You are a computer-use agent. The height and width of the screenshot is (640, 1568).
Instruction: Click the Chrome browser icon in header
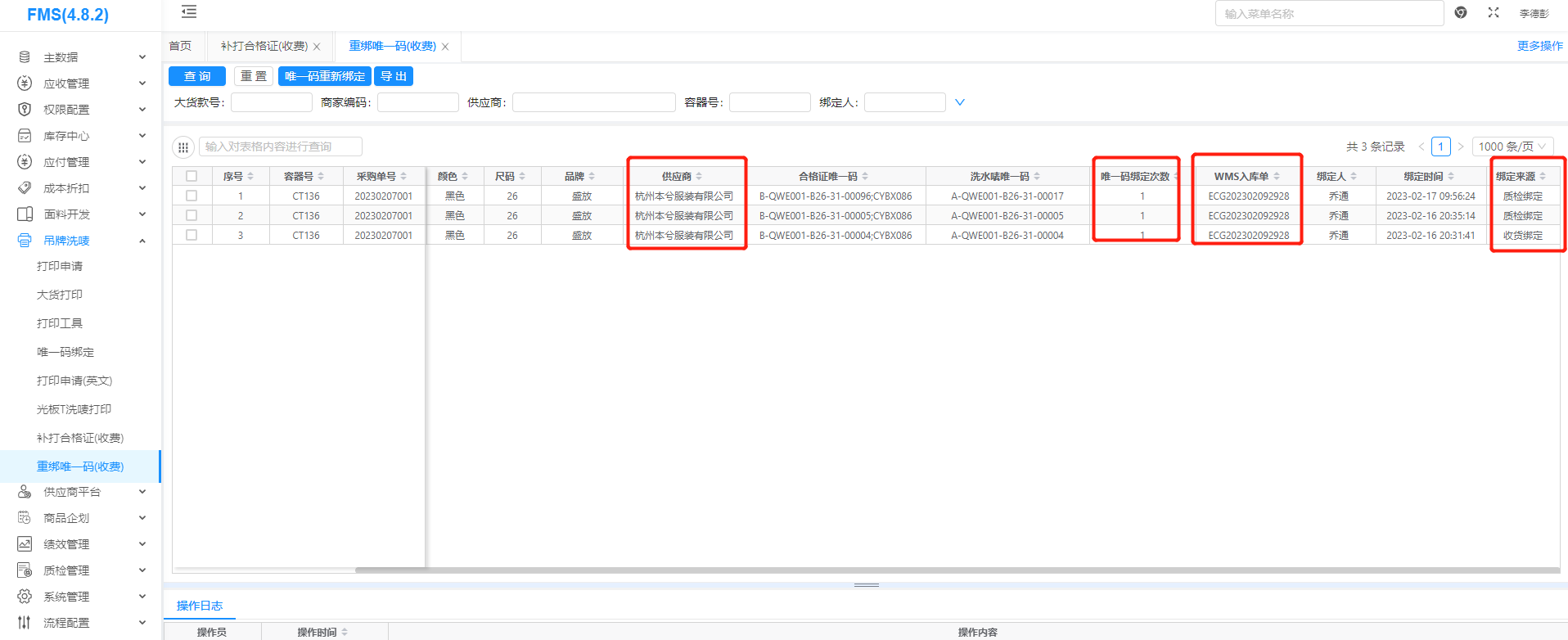click(x=1461, y=12)
